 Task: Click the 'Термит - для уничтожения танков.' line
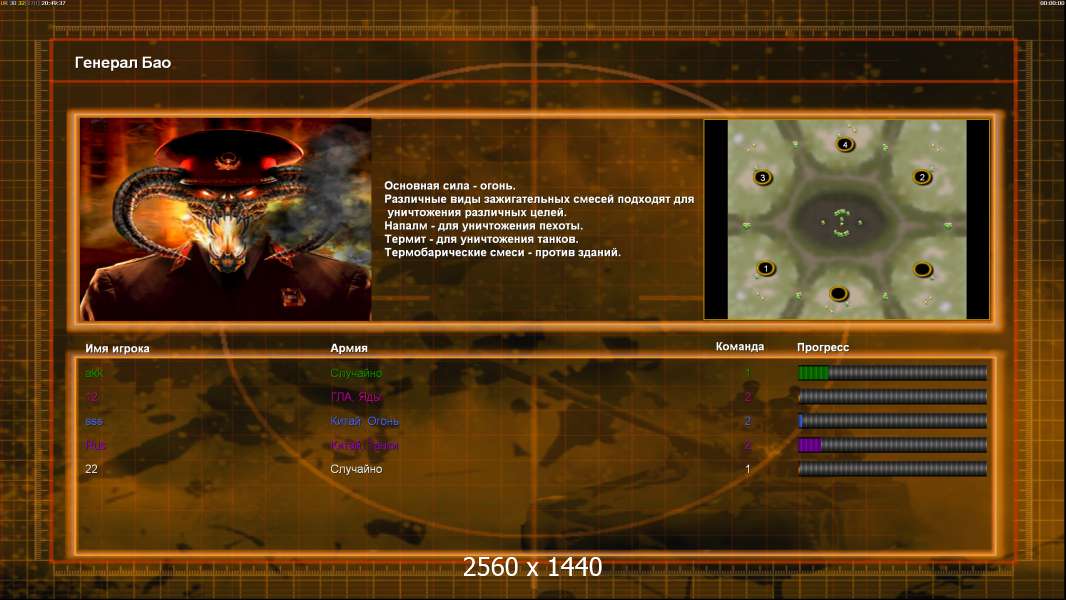pos(481,239)
